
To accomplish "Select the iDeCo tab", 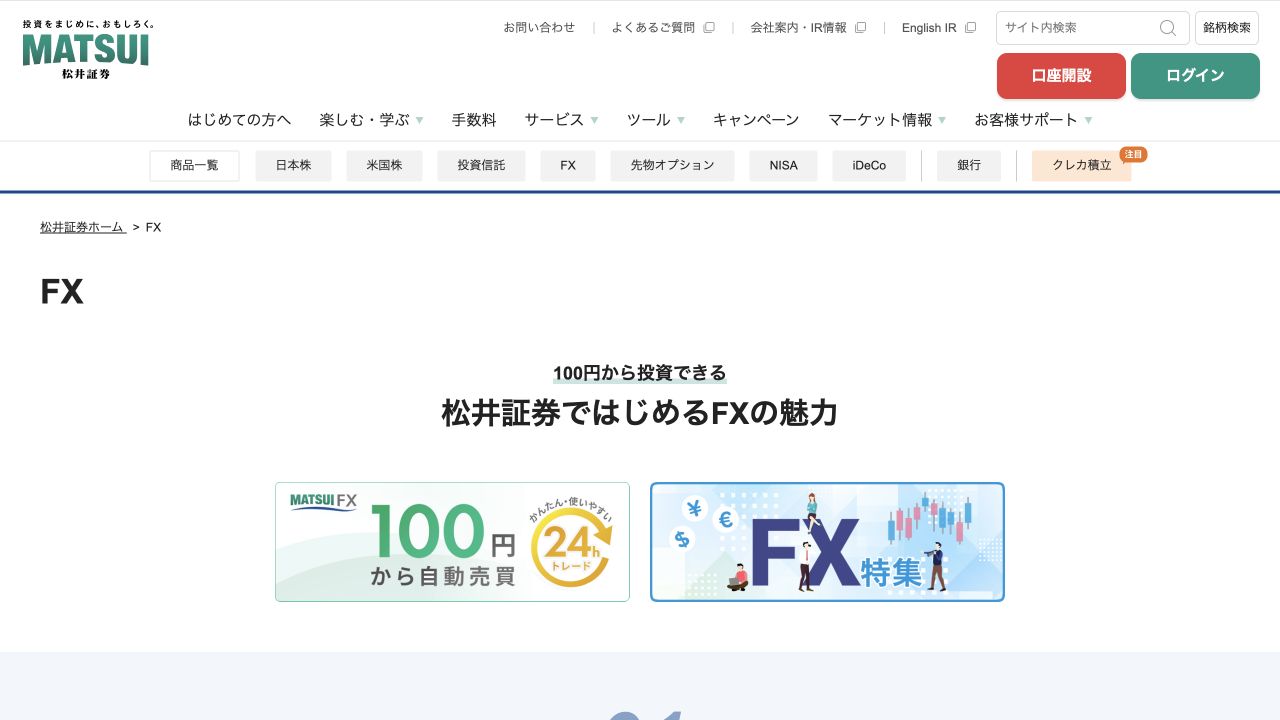I will pos(870,166).
